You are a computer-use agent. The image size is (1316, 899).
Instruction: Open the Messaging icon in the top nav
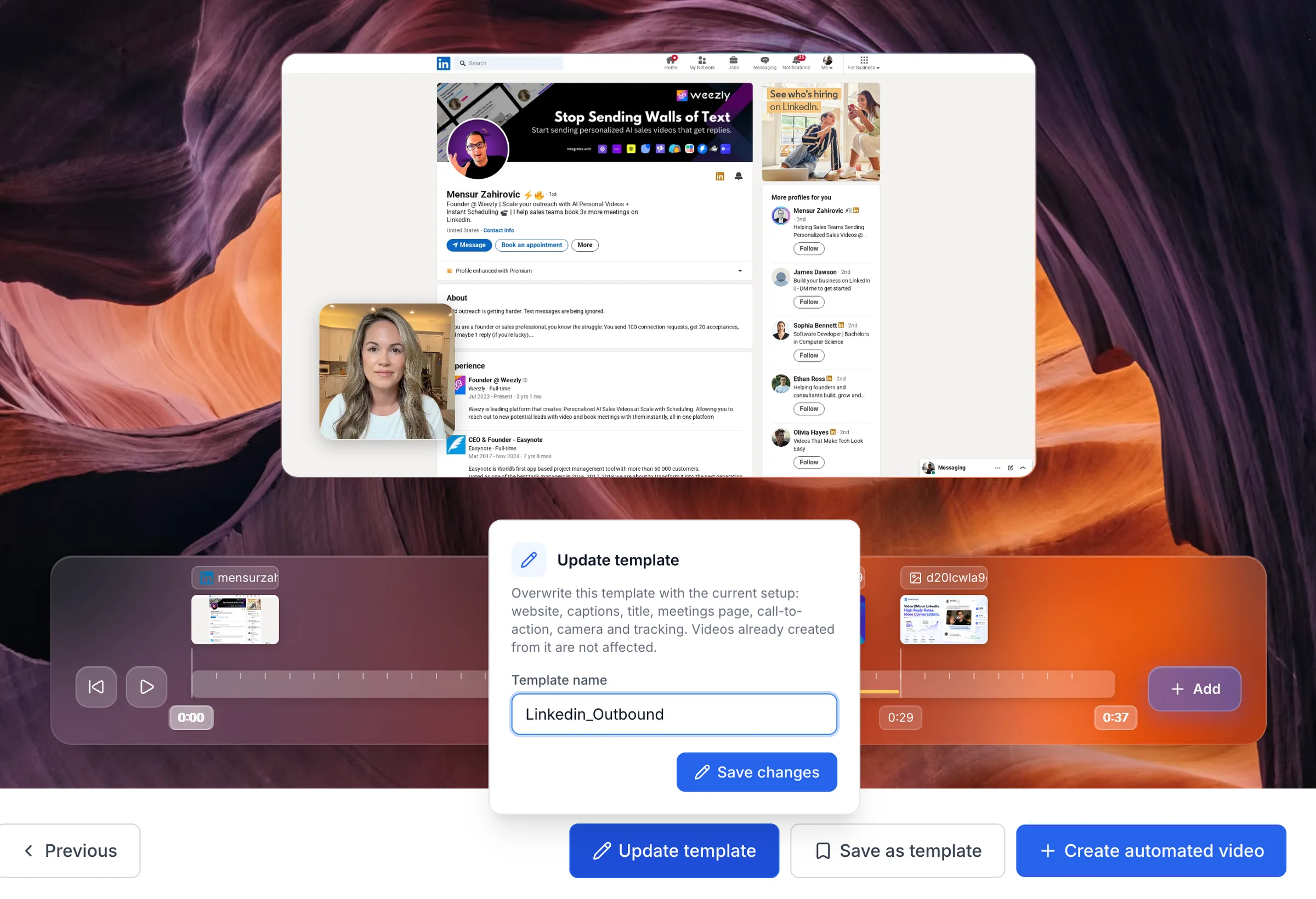coord(764,62)
